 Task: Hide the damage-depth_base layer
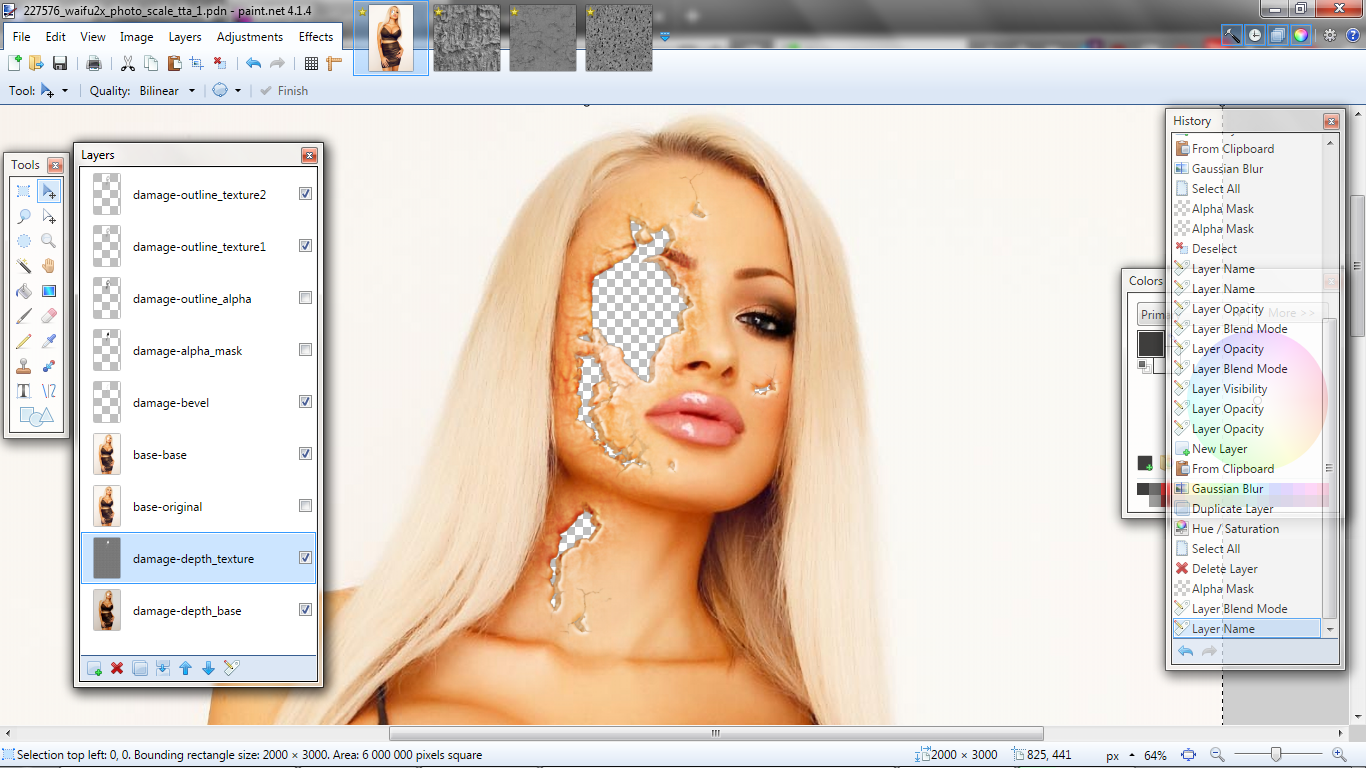305,610
